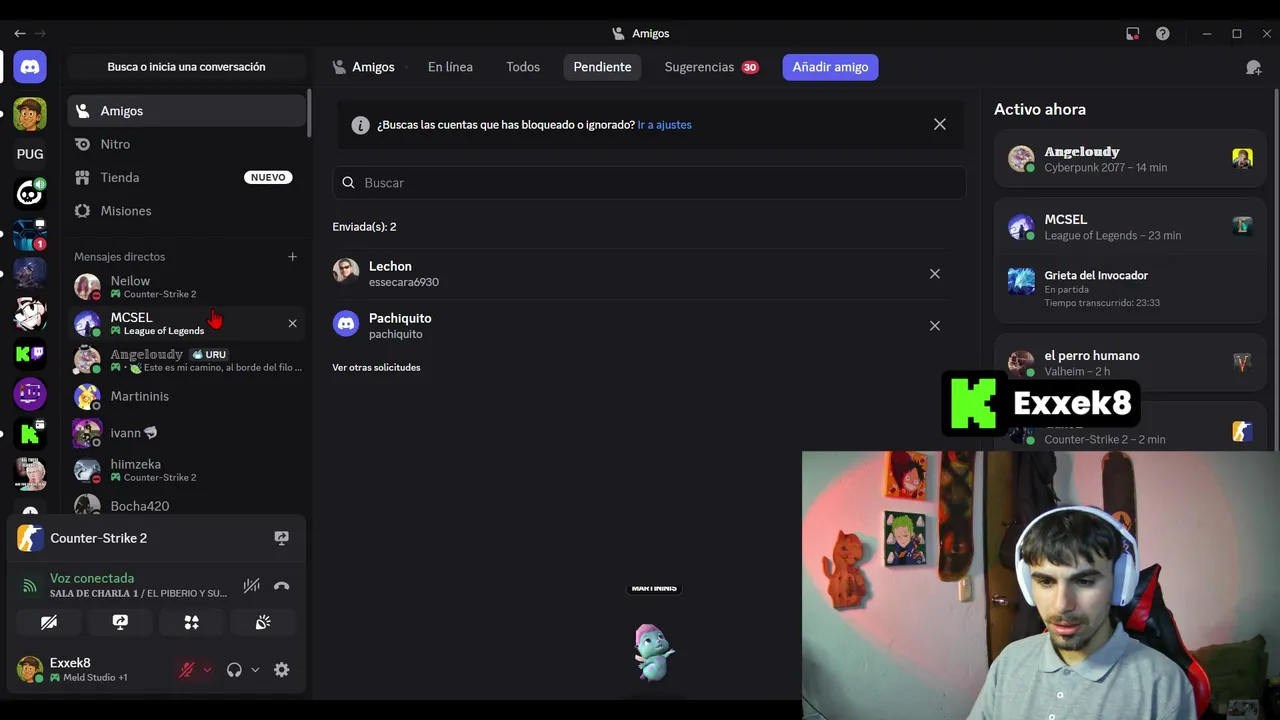Start an activity with the shapes icon
Viewport: 1280px width, 720px height.
click(191, 622)
